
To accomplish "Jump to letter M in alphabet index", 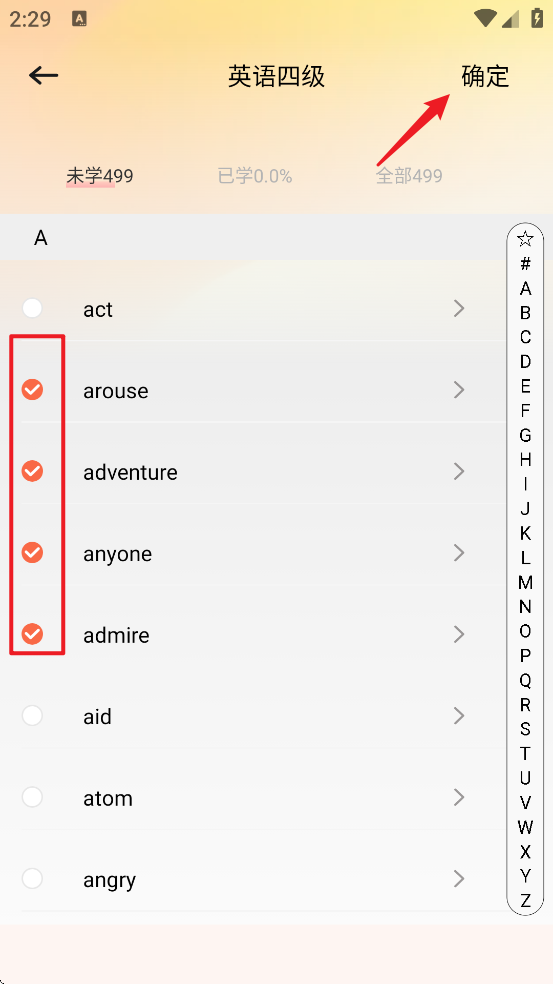I will click(x=525, y=582).
